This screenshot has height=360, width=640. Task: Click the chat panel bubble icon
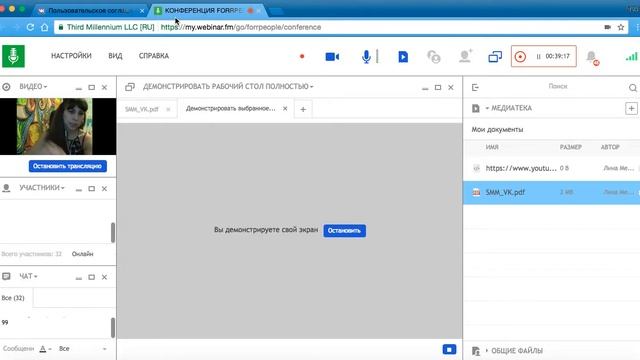point(6,276)
